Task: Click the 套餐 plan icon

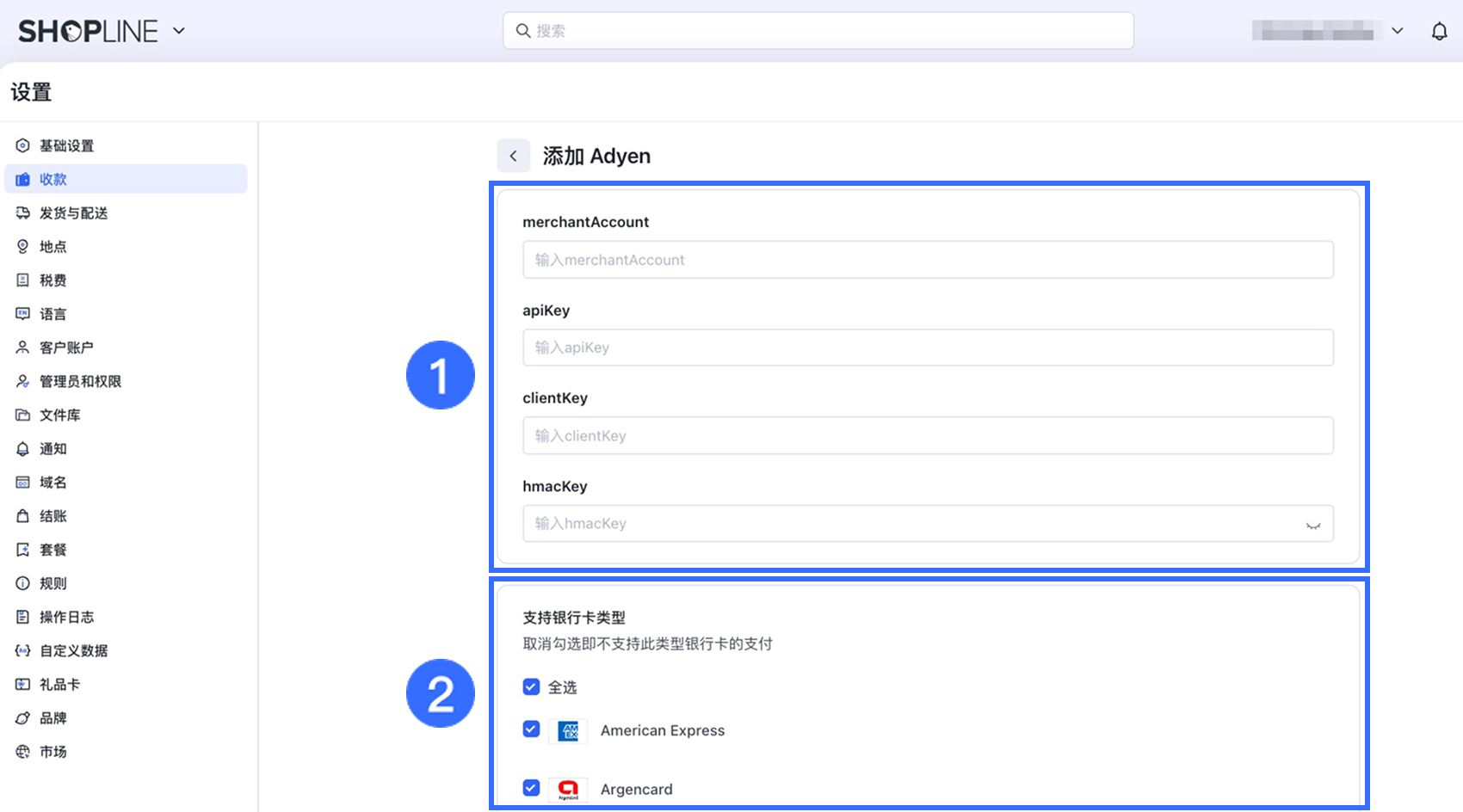Action: (23, 550)
